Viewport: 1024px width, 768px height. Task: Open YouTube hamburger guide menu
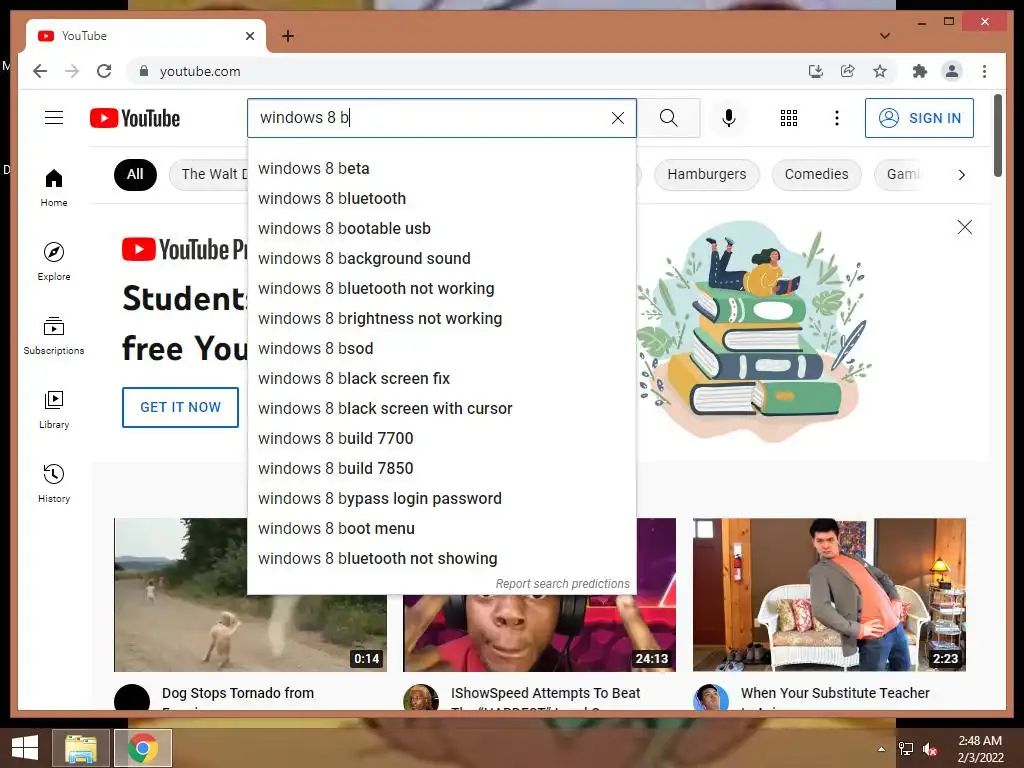pos(54,118)
